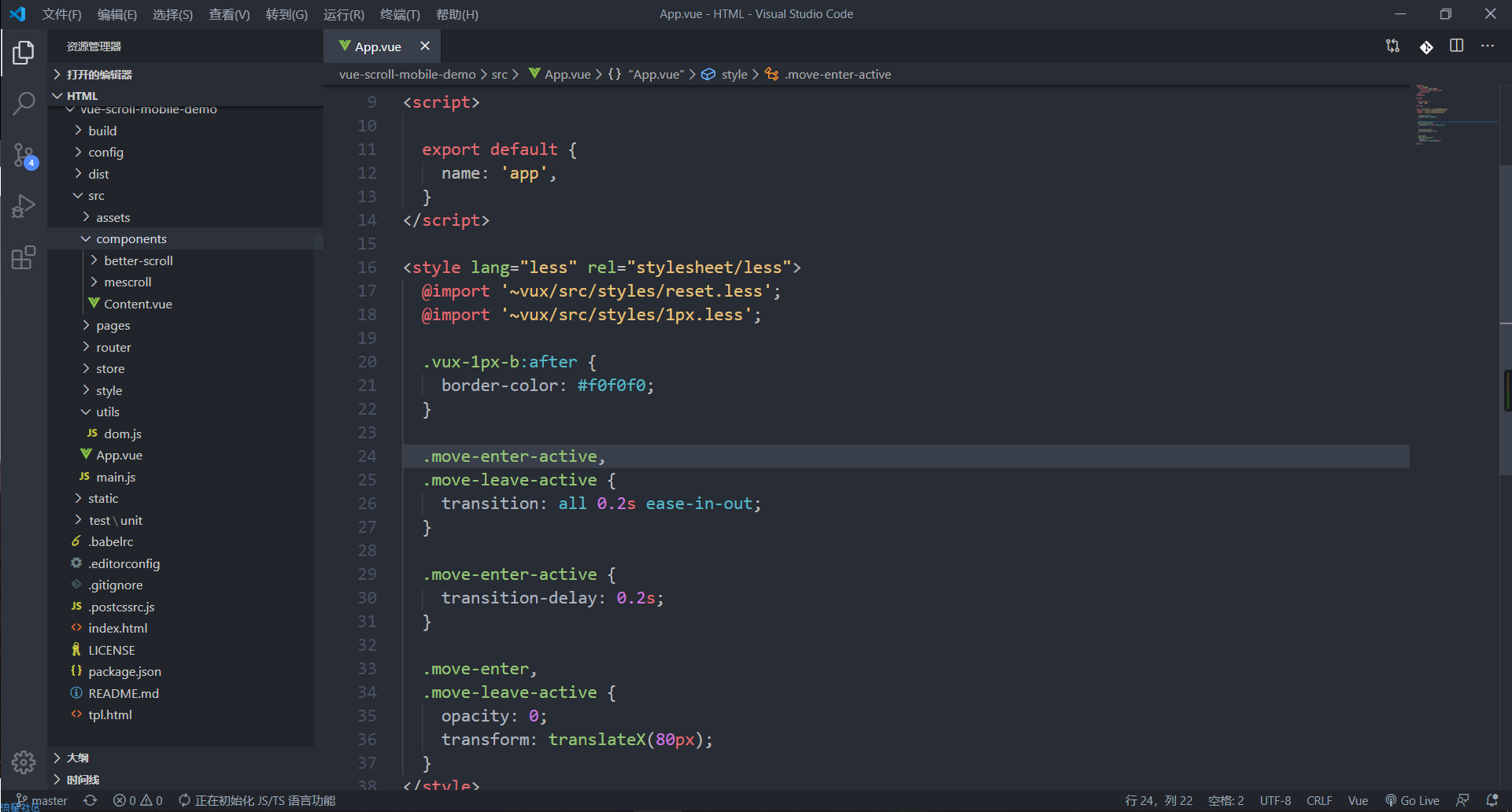
Task: Open the 终端(T) menu
Action: click(400, 14)
